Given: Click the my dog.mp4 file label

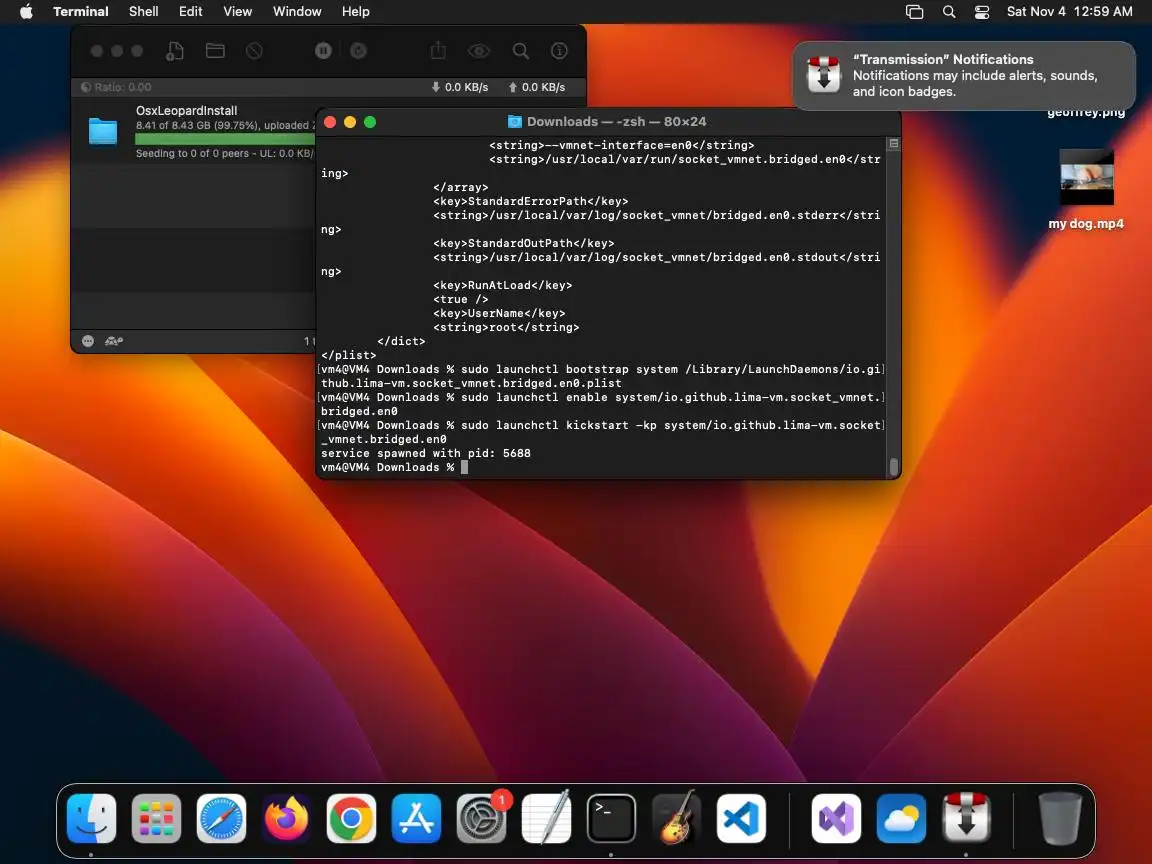Looking at the screenshot, I should pyautogui.click(x=1086, y=223).
